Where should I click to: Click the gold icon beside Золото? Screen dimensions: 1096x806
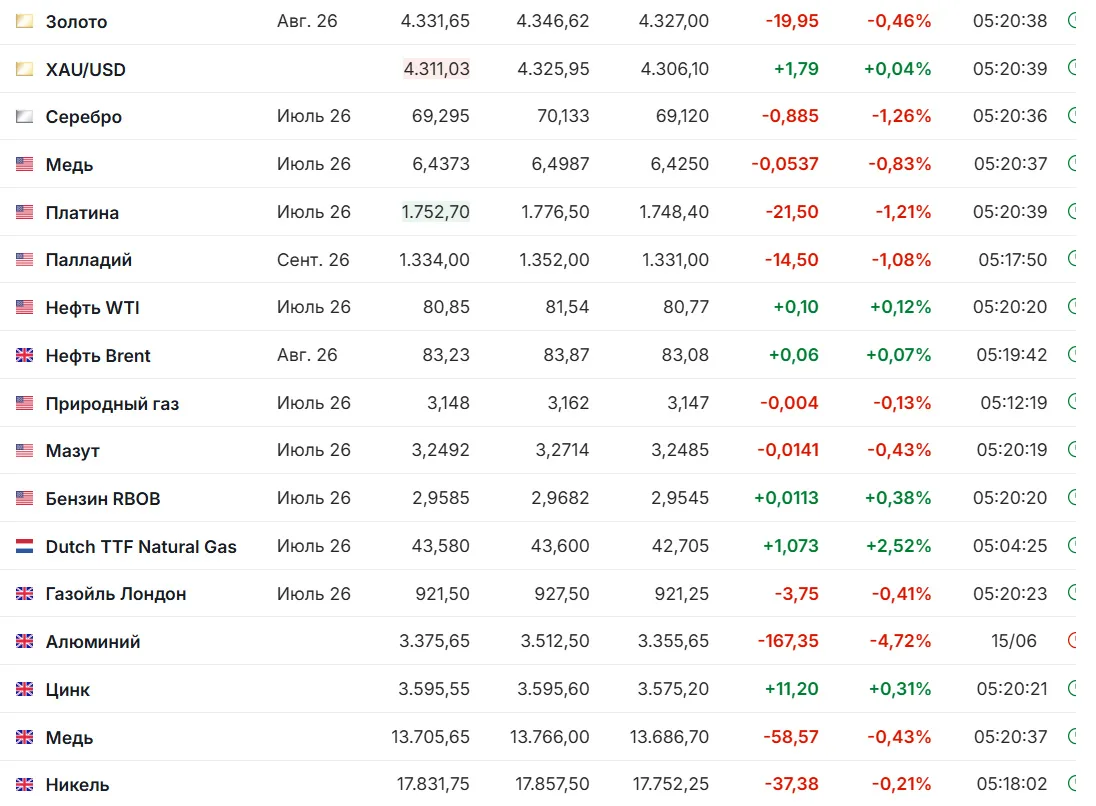24,21
